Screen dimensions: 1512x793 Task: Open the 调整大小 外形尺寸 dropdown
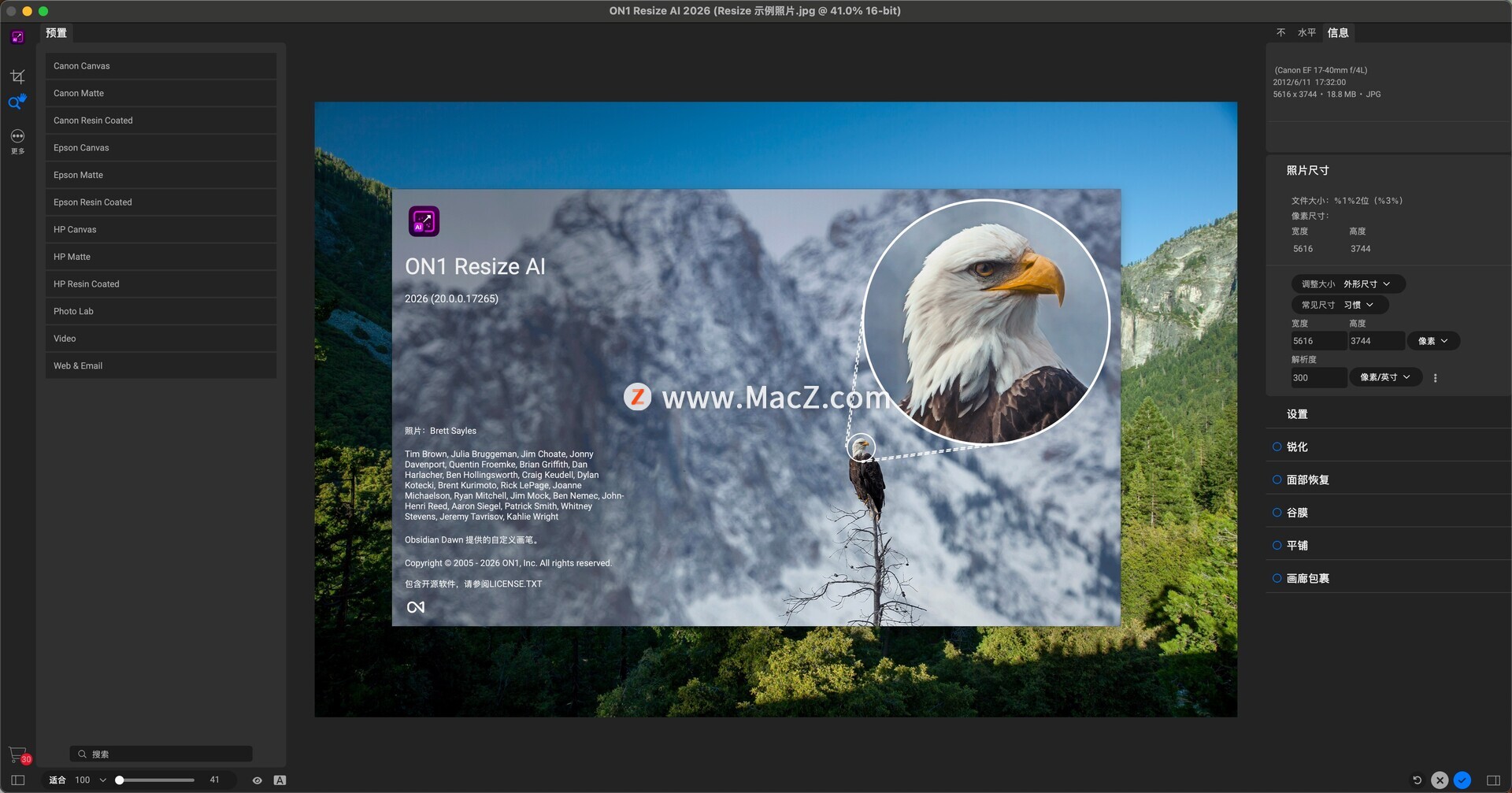(x=1348, y=284)
